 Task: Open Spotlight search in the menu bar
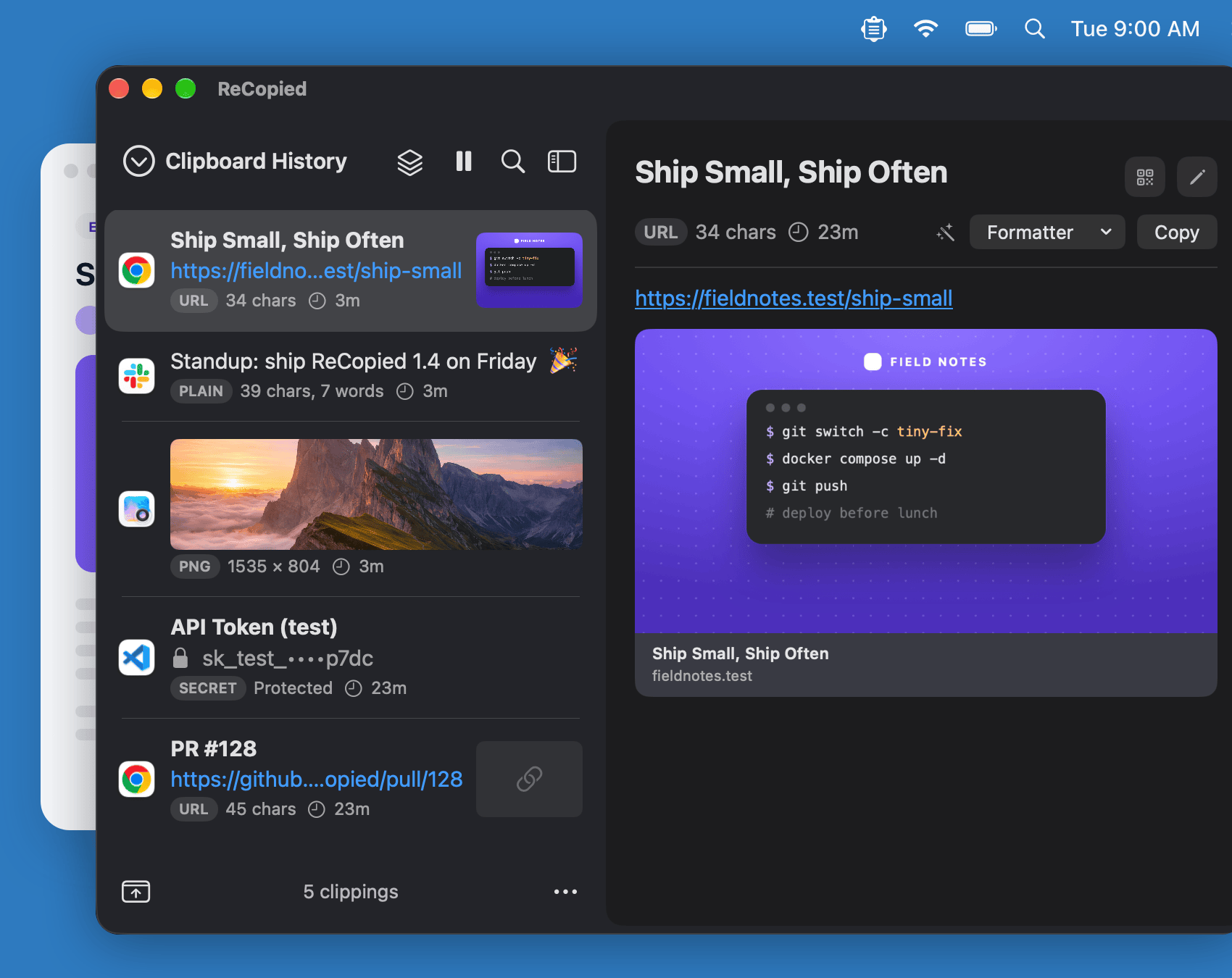click(x=1035, y=29)
